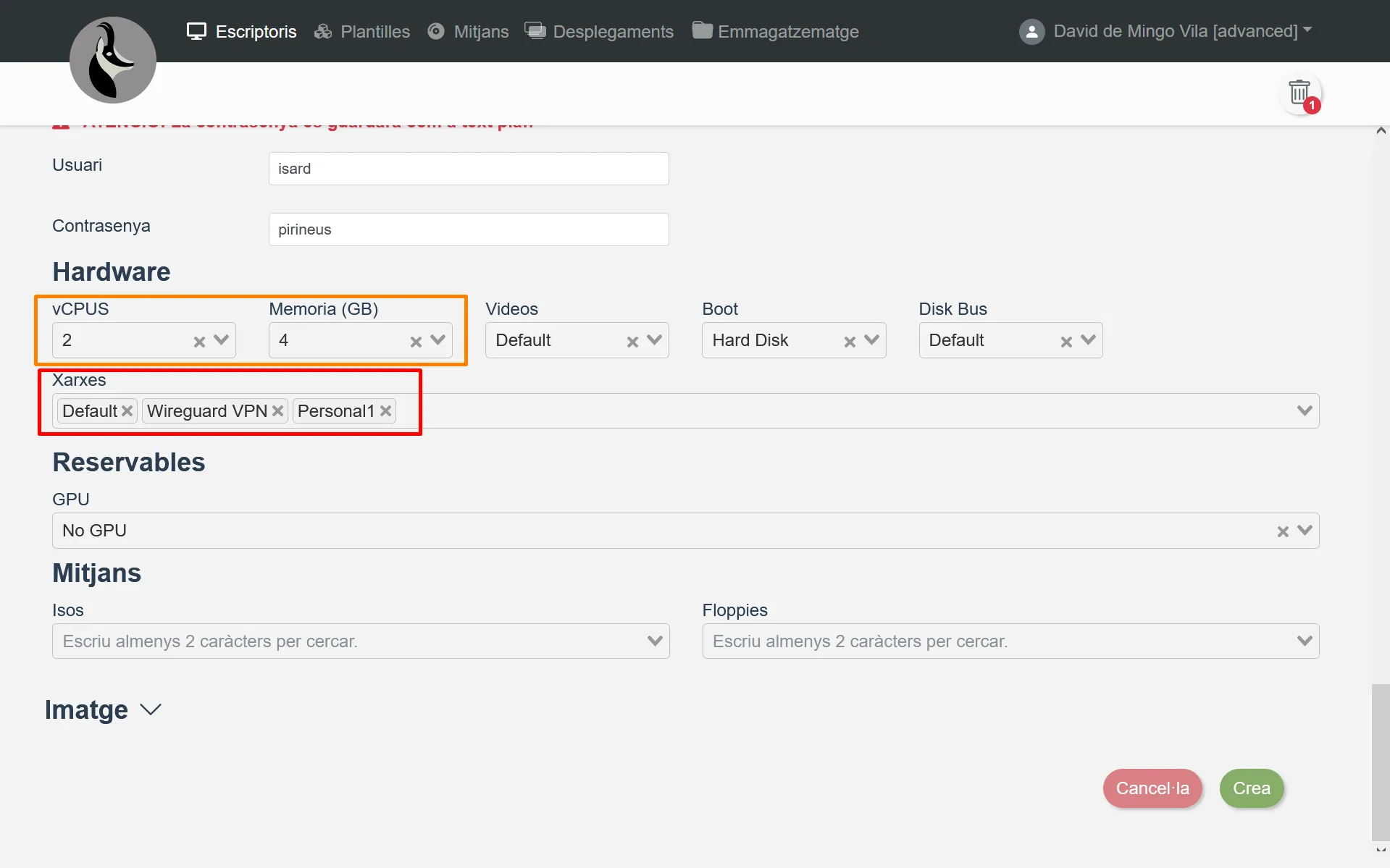This screenshot has height=868, width=1390.
Task: Open the recycle bin icon with badge
Action: coord(1300,94)
